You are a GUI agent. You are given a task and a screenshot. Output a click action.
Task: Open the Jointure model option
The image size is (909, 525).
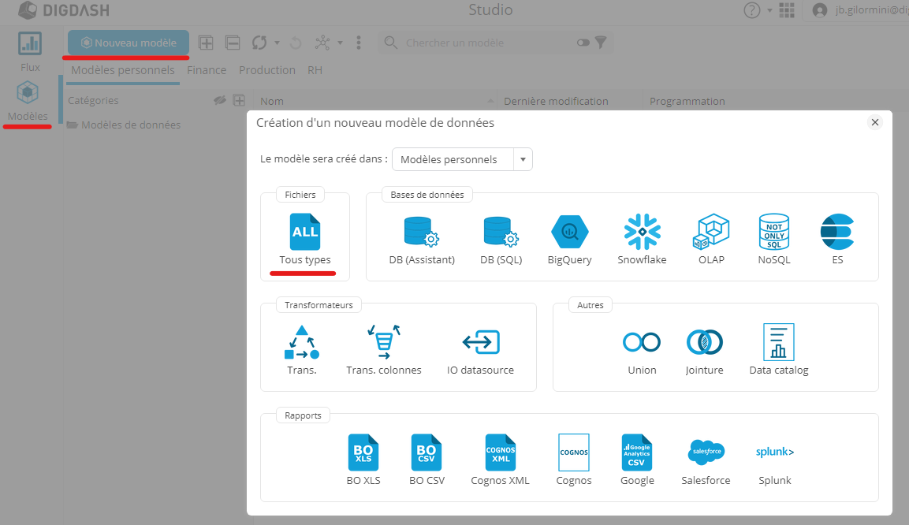tap(704, 342)
